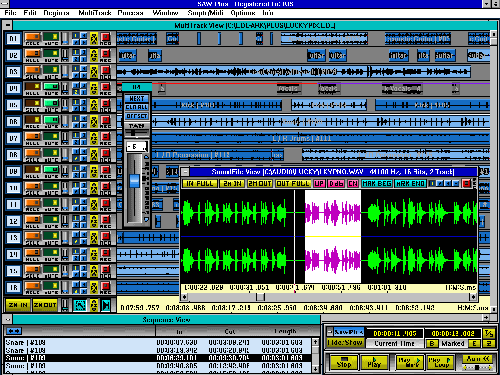The image size is (500, 375).
Task: Click the Stop transport button
Action: coord(344,362)
